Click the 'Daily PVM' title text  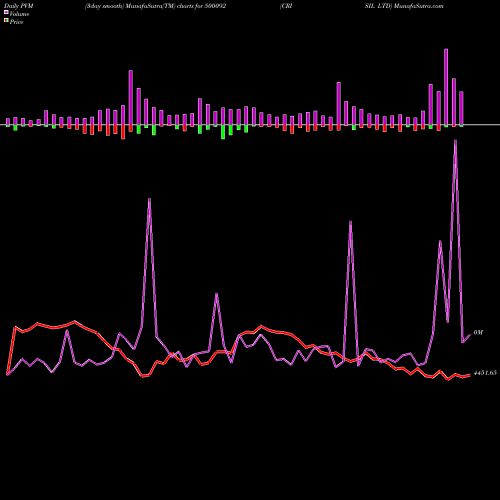point(19,6)
